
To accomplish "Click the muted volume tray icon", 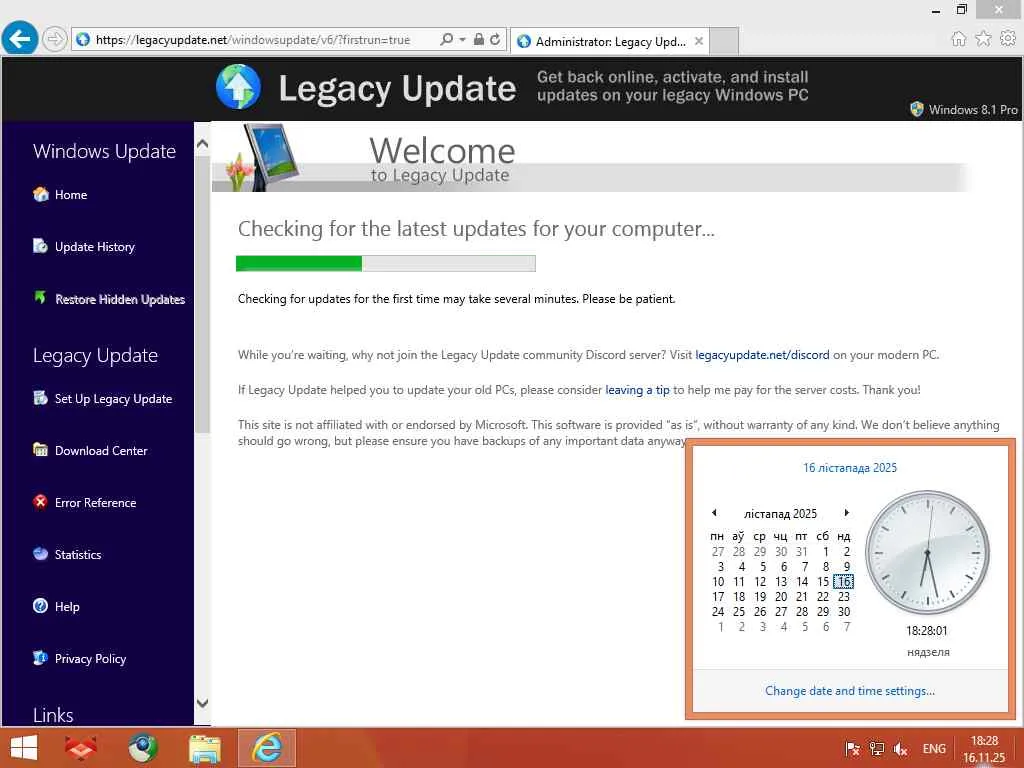I will click(x=901, y=749).
